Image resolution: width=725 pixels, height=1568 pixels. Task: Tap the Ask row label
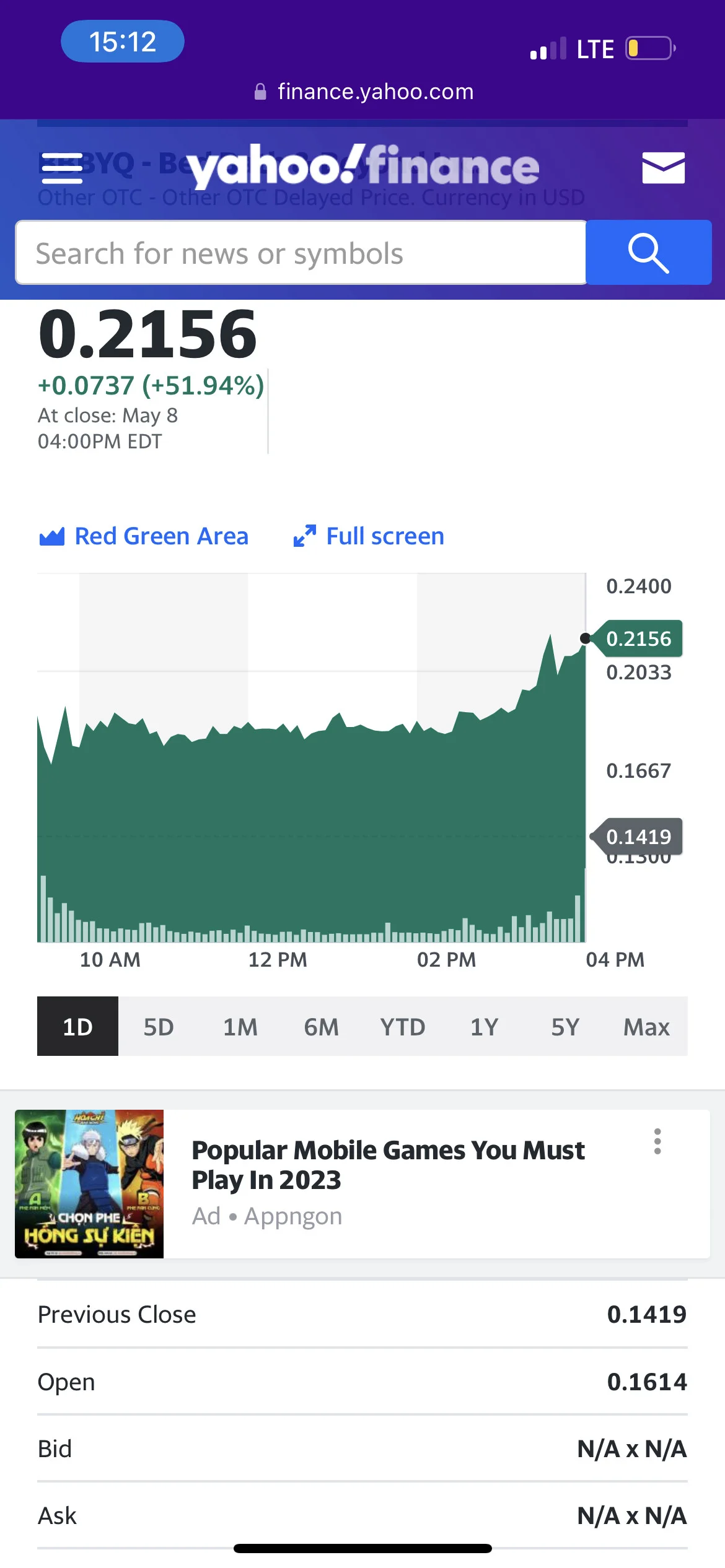click(x=57, y=1515)
